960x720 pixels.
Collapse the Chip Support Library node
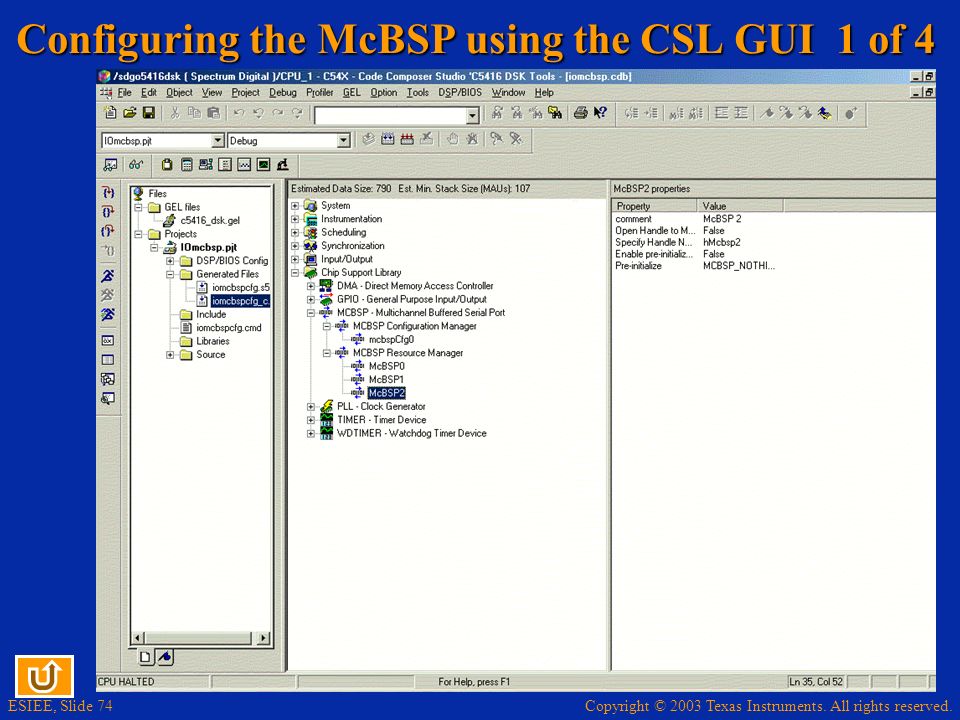[295, 272]
